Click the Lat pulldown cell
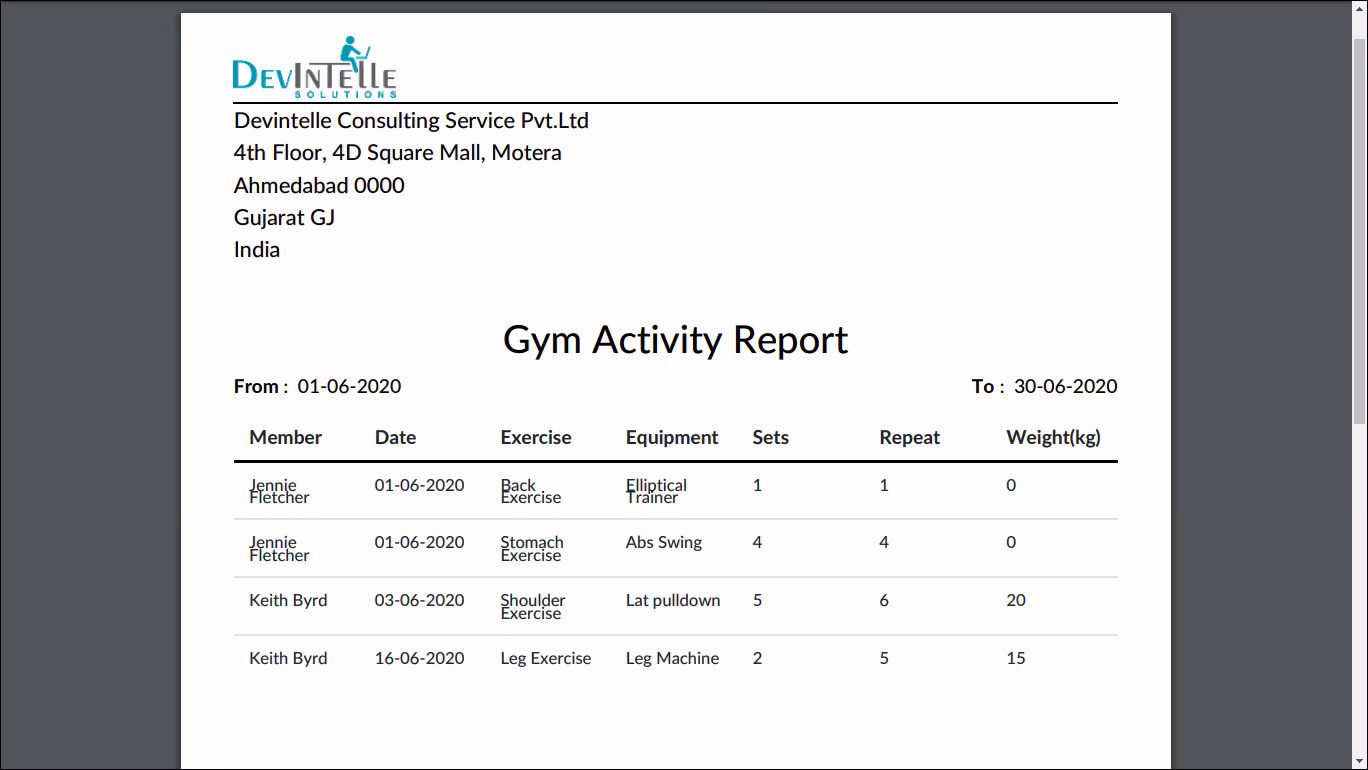 [673, 600]
